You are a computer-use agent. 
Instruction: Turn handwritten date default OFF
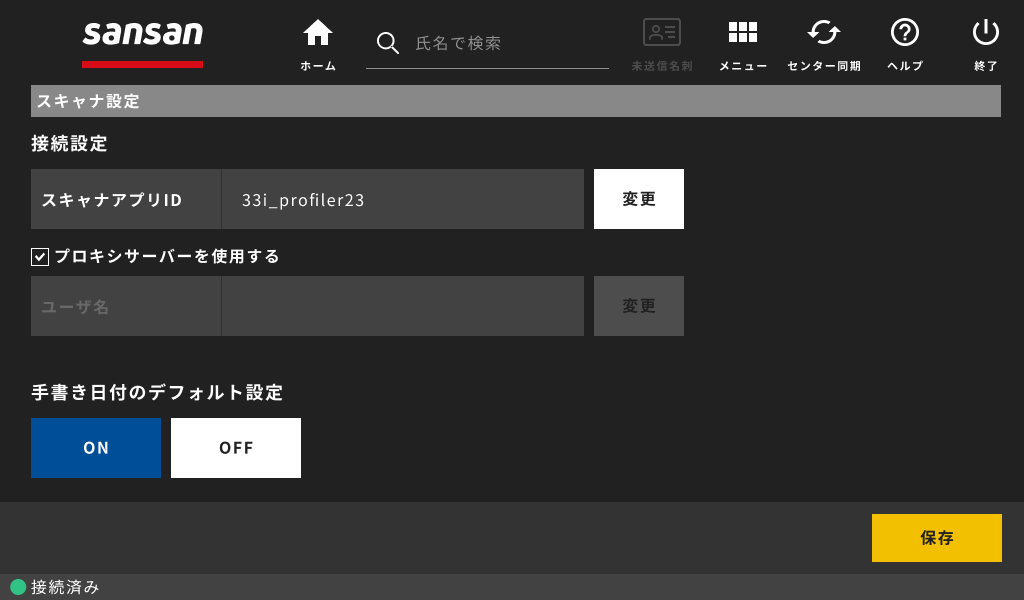[236, 448]
